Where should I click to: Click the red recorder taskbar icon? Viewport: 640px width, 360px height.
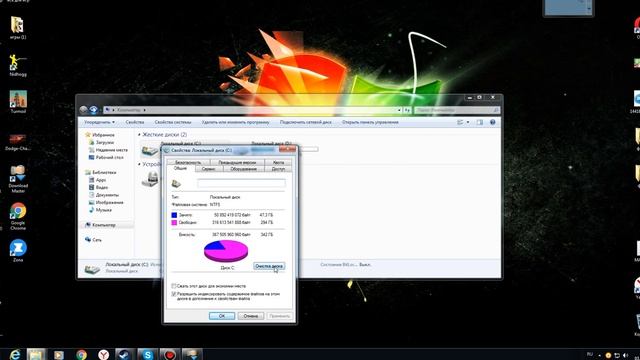[169, 354]
